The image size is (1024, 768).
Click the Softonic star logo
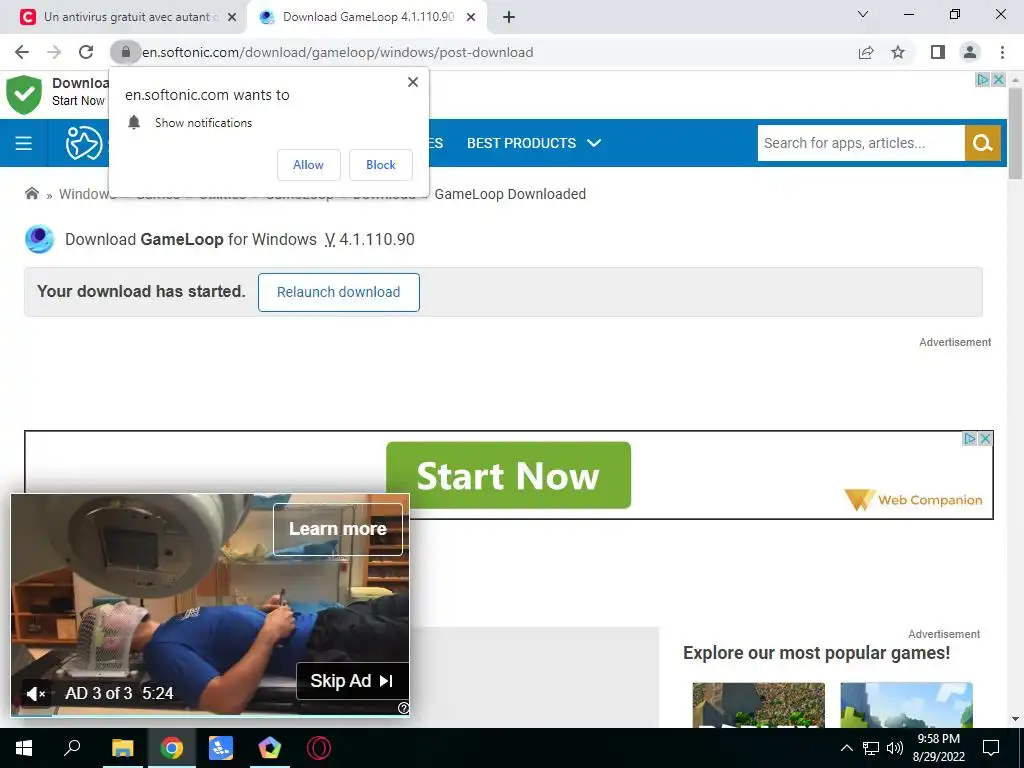[84, 143]
